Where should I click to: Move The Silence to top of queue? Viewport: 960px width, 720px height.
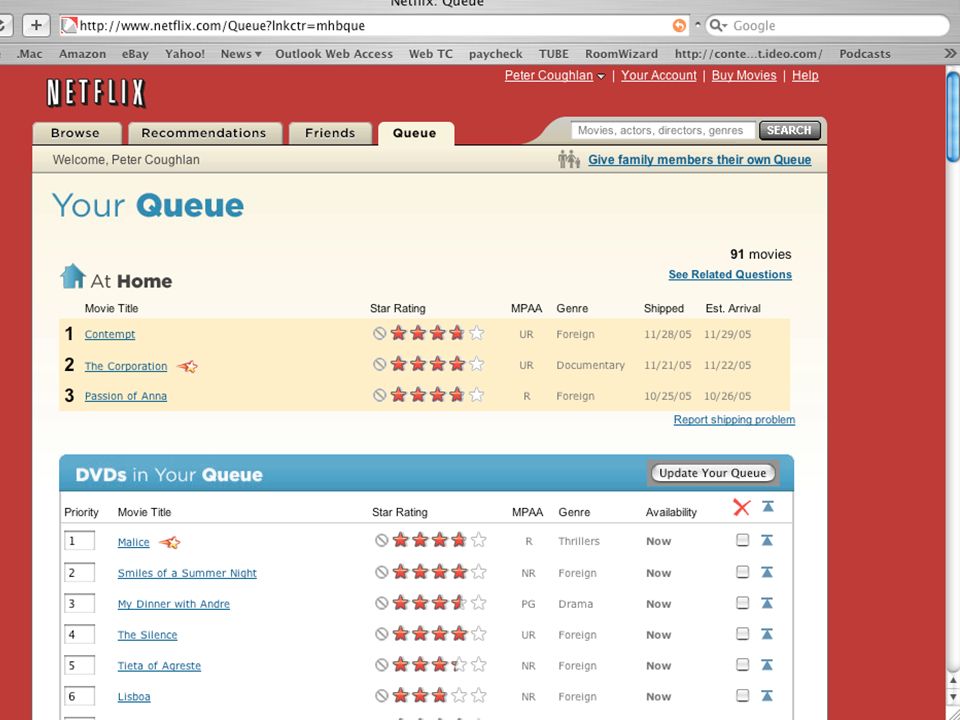[767, 634]
